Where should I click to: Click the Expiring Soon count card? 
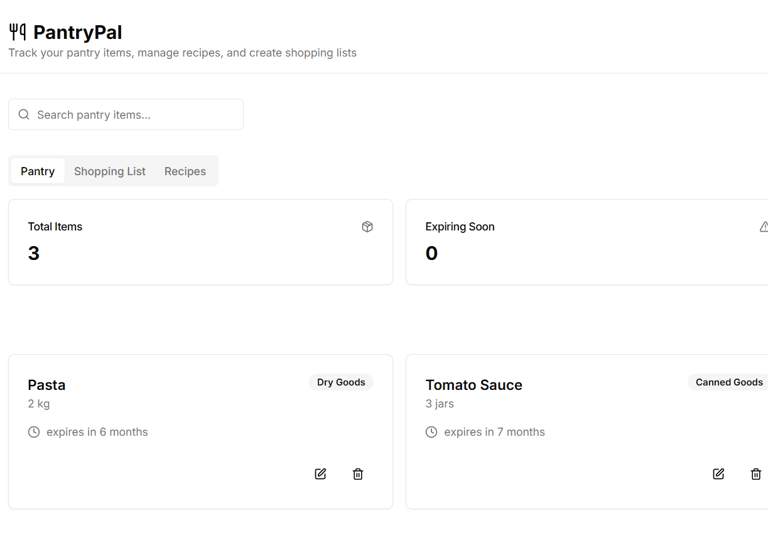click(x=587, y=242)
